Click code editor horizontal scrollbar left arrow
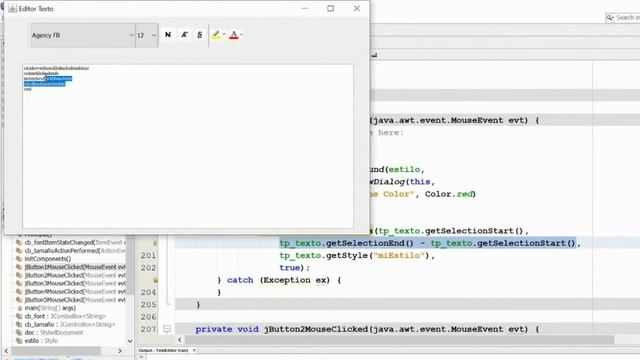 180,340
